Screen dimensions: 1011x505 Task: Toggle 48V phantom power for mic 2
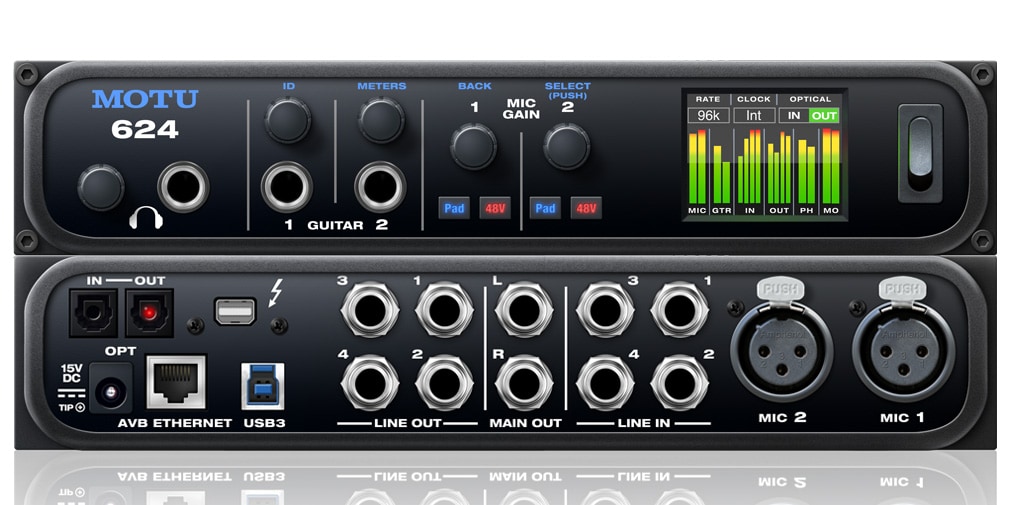click(x=586, y=208)
